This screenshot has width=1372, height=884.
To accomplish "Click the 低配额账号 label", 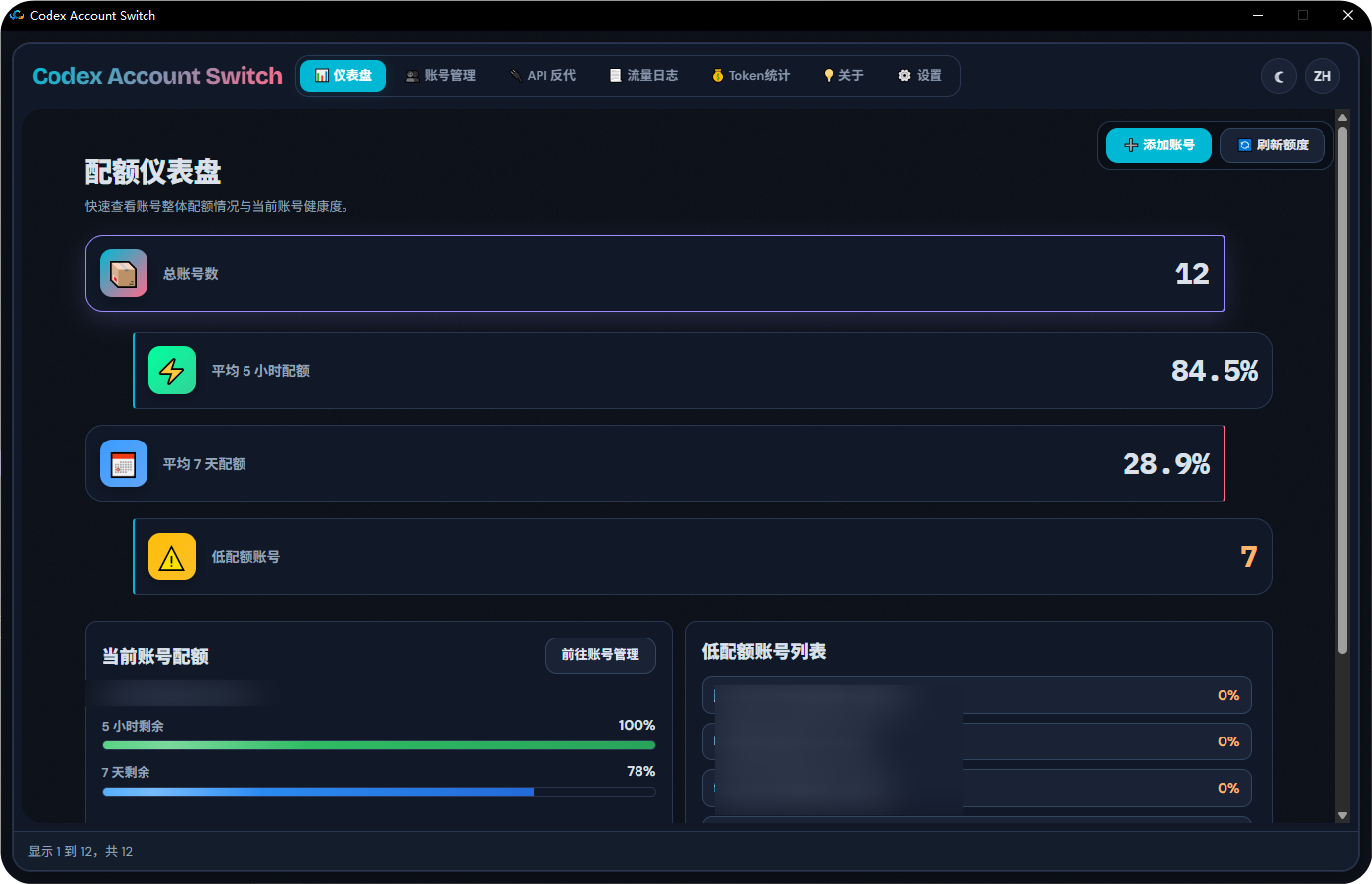I will coord(245,557).
